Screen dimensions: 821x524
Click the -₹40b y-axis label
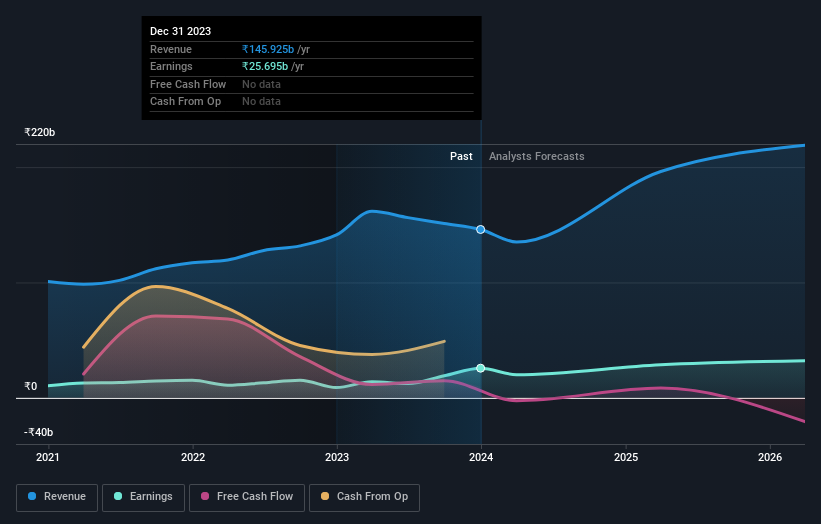(x=38, y=432)
